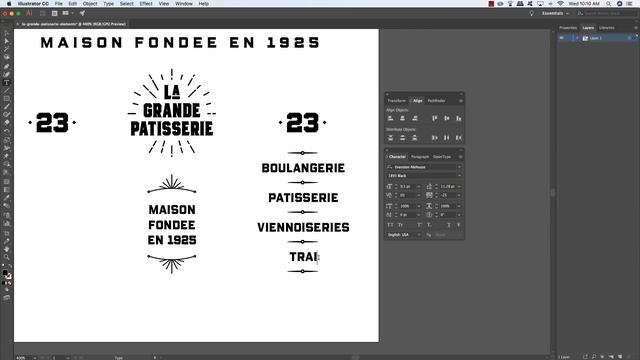Toggle Underline in Character panel

coord(449,225)
